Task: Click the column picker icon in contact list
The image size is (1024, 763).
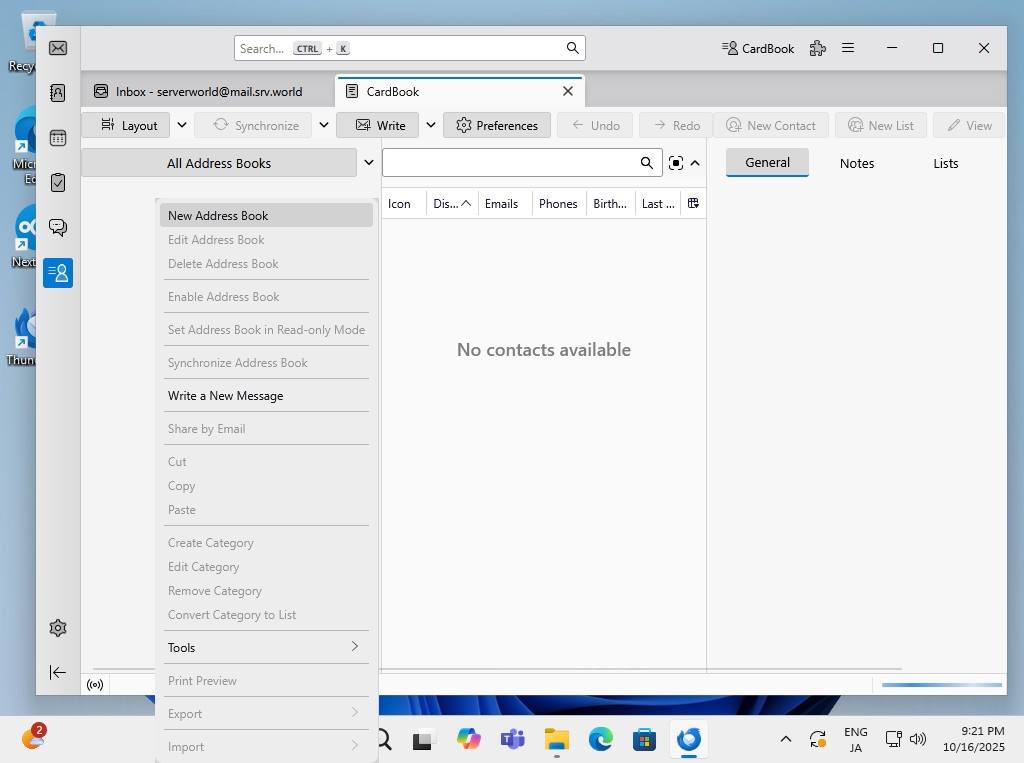Action: tap(693, 204)
